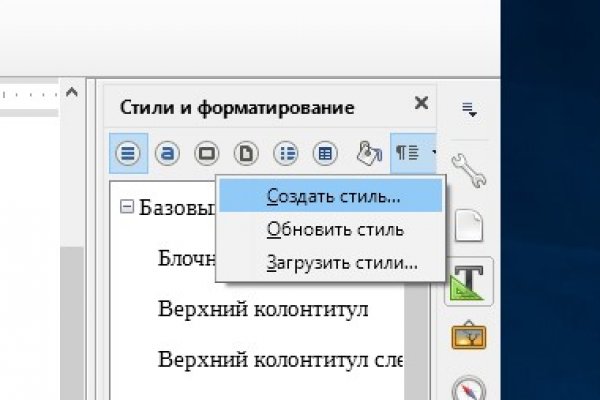600x400 pixels.
Task: Choose 'Создать стиль...' menu entry
Action: [331, 196]
